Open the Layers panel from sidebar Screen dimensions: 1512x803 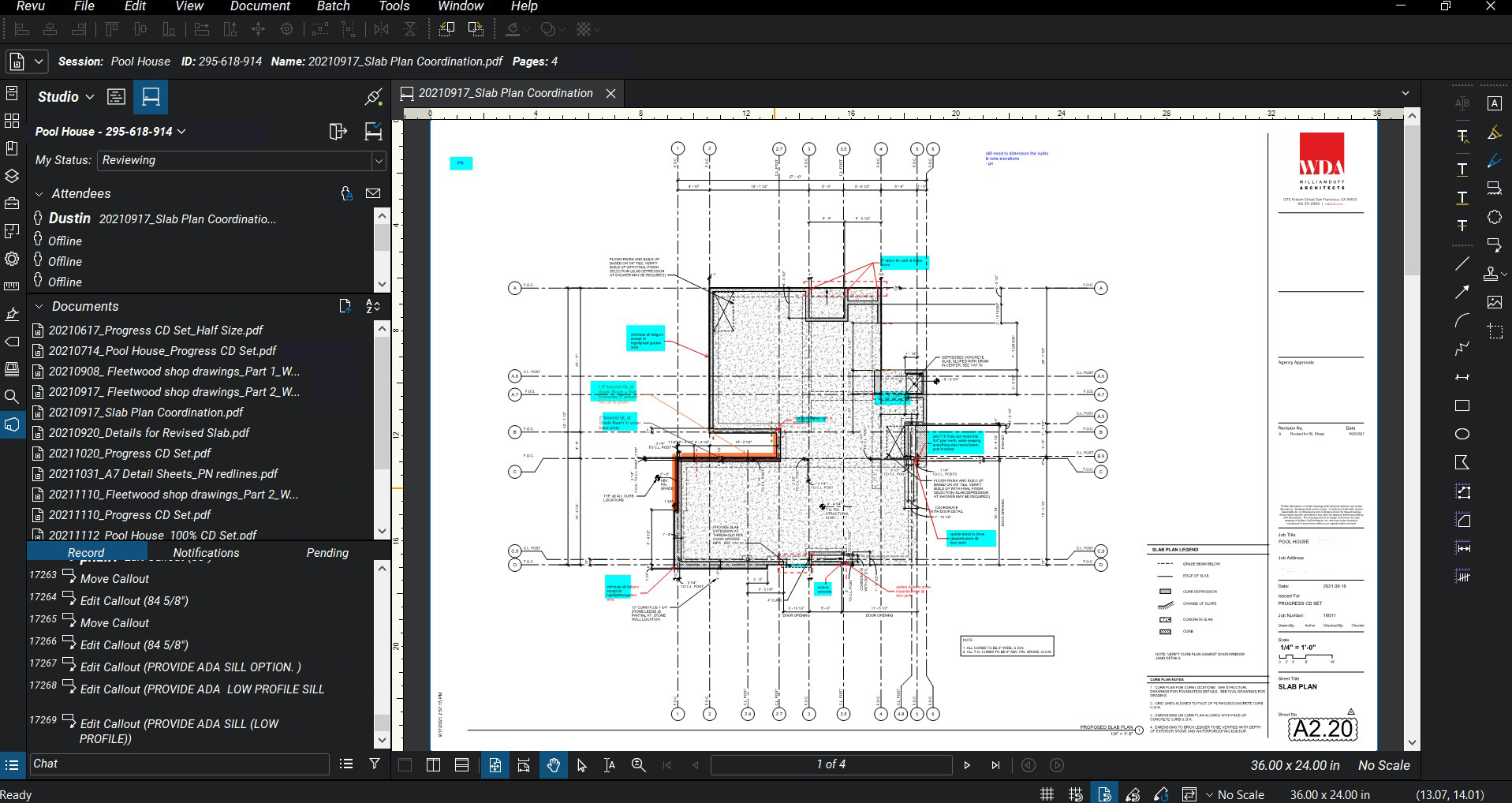(12, 175)
